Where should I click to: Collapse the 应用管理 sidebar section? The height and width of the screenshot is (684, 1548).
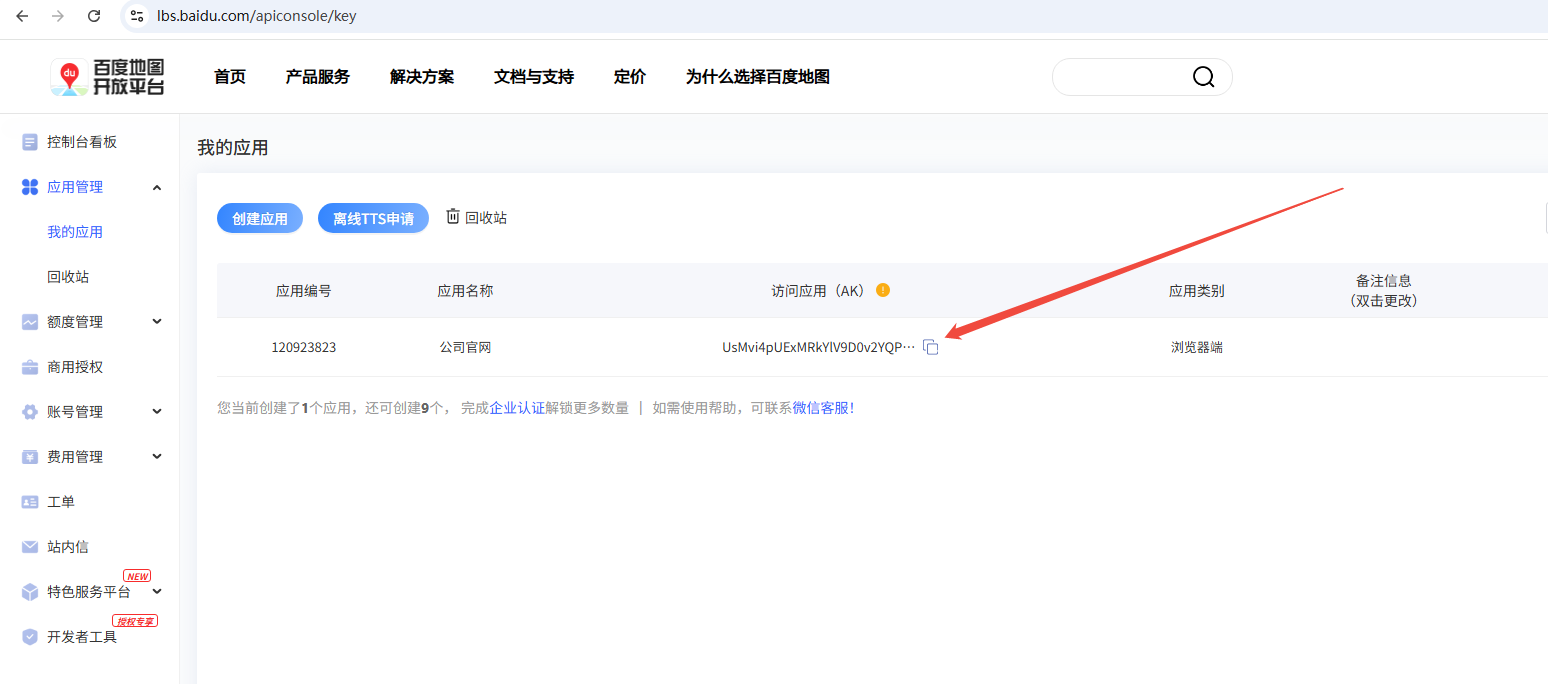(157, 187)
